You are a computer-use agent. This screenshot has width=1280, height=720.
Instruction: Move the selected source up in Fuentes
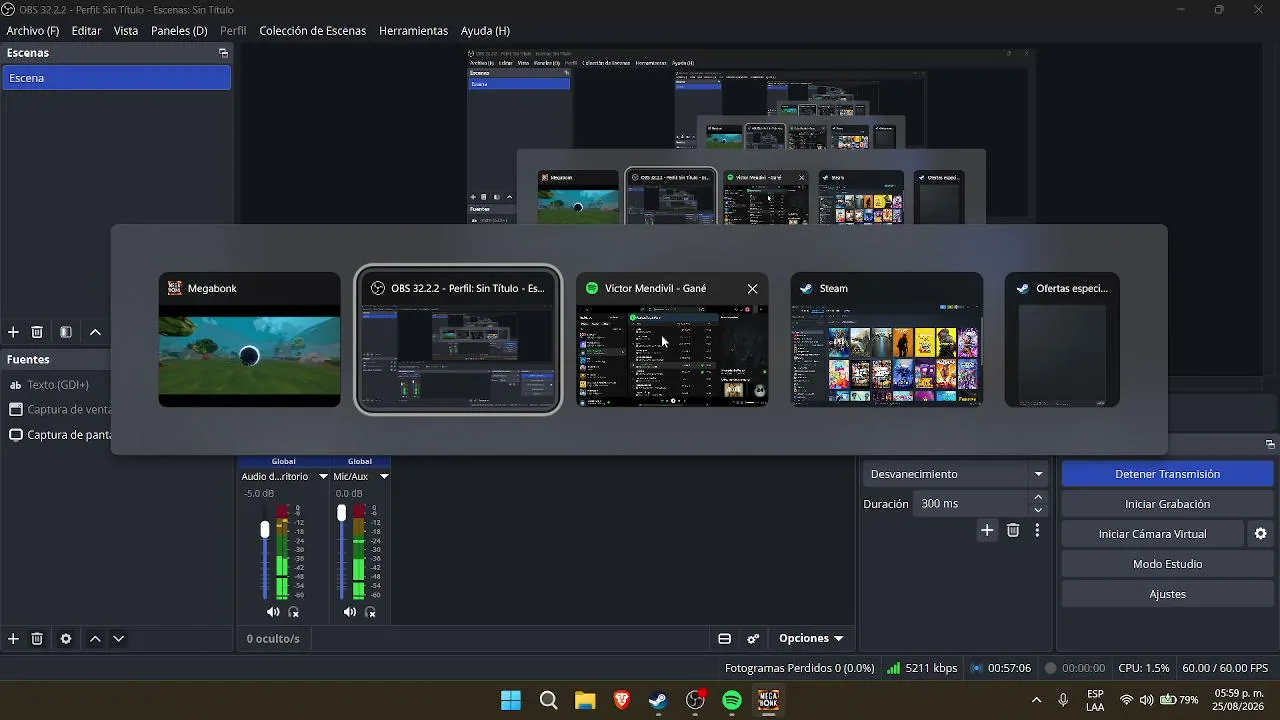95,639
